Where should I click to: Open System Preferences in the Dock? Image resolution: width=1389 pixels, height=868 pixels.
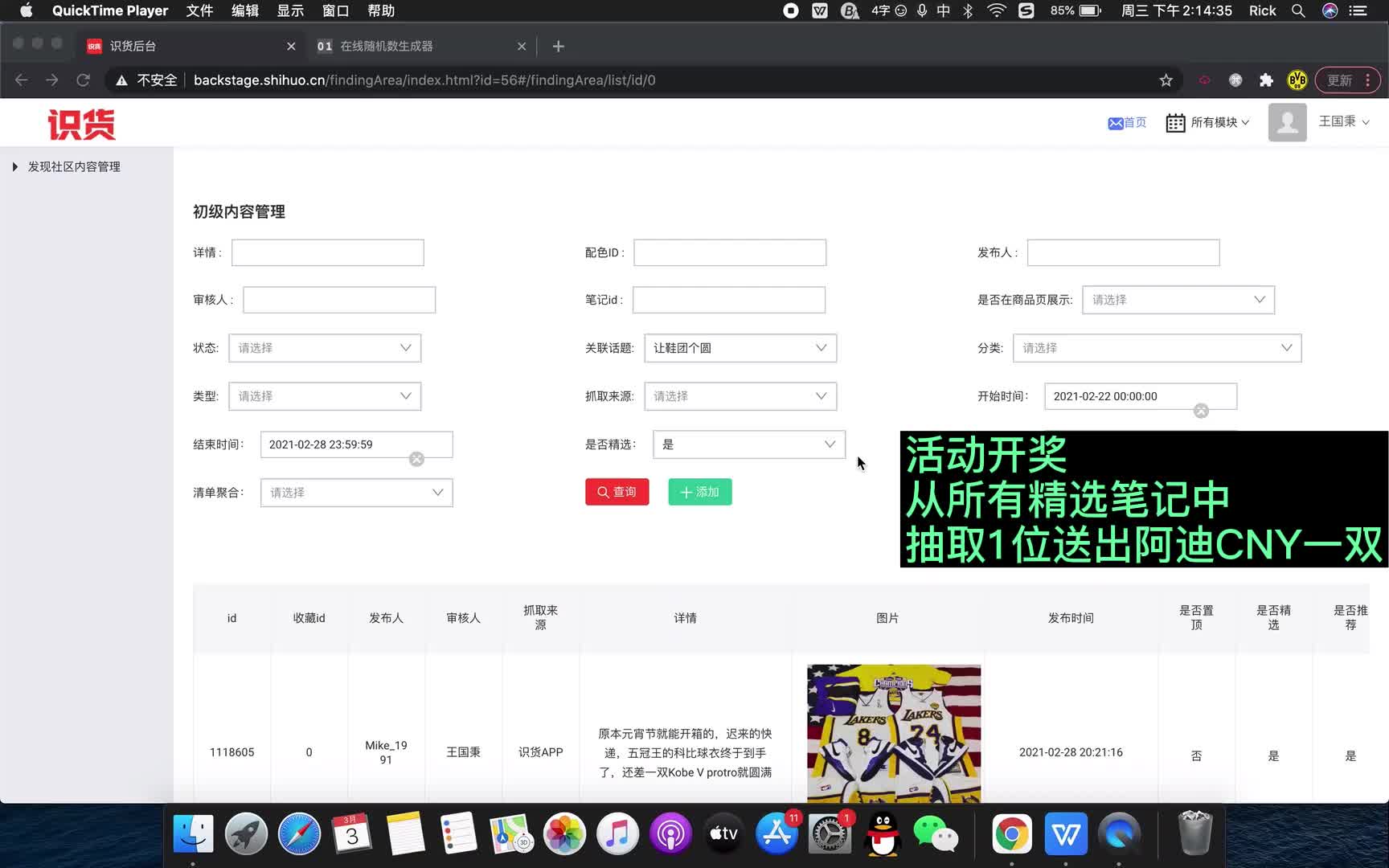pyautogui.click(x=830, y=833)
